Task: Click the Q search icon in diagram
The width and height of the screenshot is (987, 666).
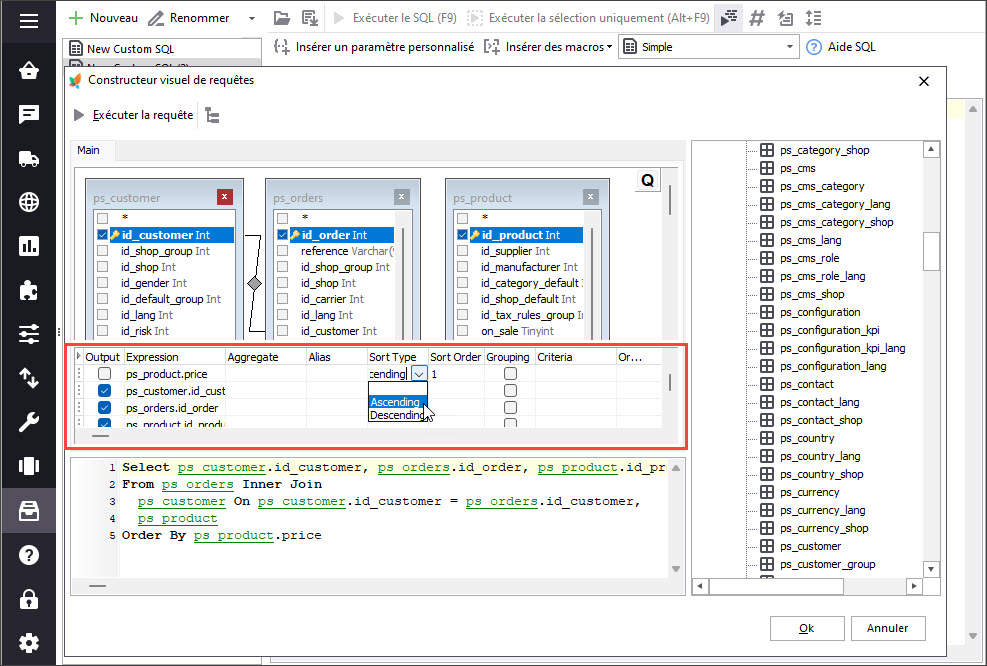Action: tap(647, 181)
